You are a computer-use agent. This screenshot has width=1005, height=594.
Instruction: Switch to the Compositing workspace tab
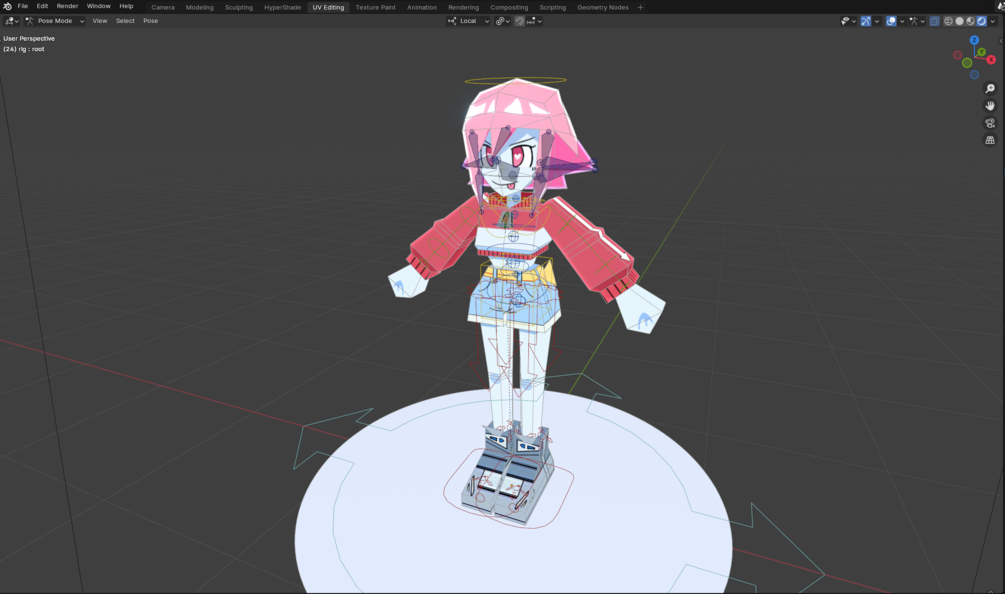(509, 8)
